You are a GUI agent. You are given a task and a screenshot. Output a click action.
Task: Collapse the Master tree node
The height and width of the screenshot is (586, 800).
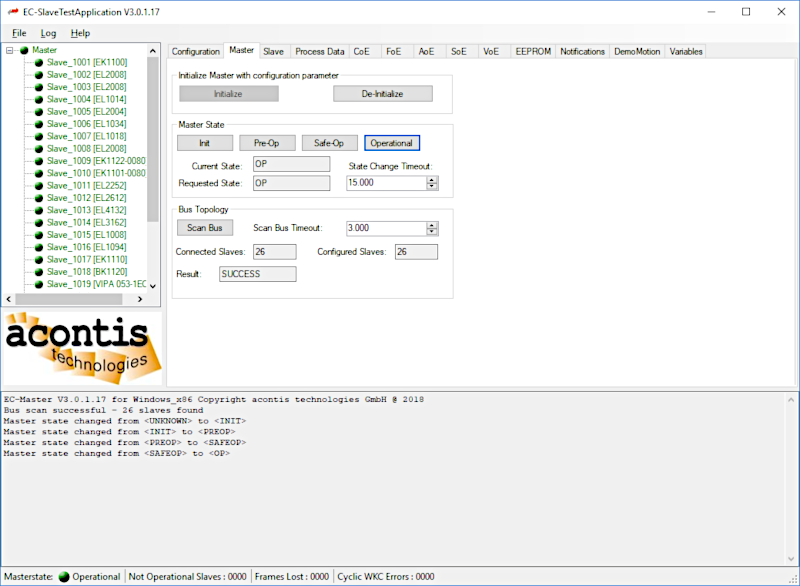coord(10,50)
